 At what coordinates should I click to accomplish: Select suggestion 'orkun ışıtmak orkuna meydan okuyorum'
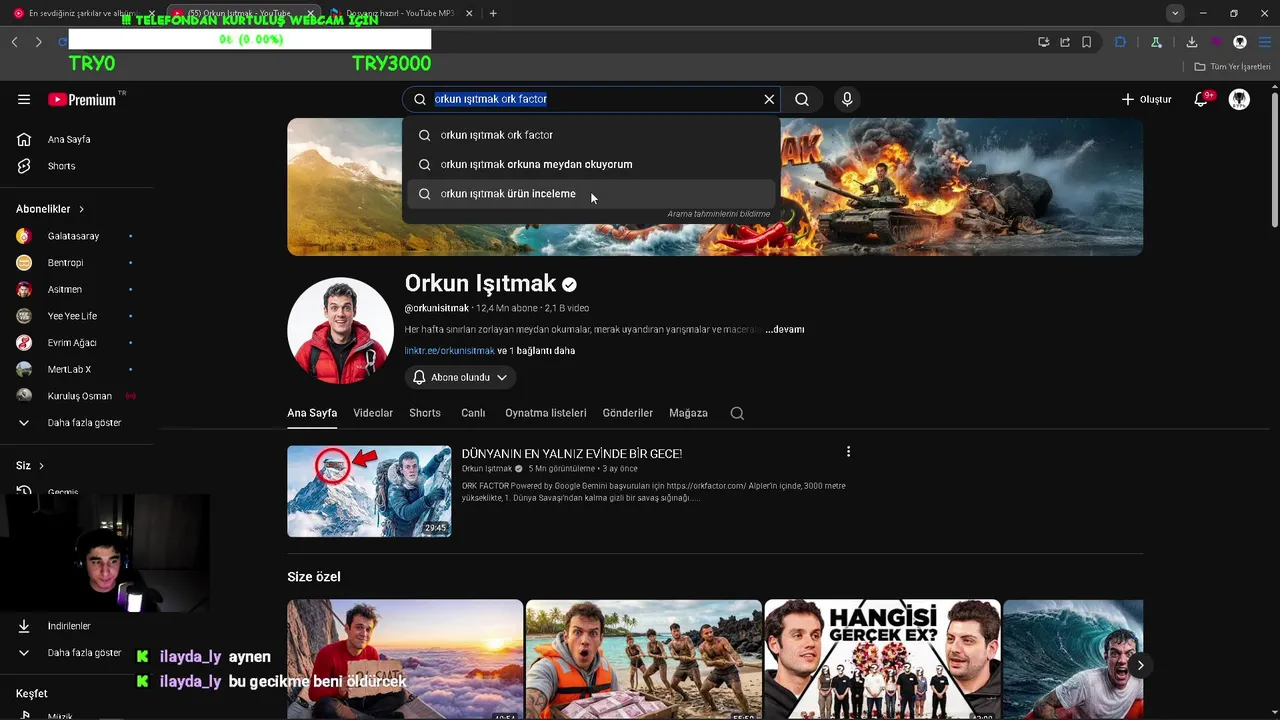coord(591,164)
